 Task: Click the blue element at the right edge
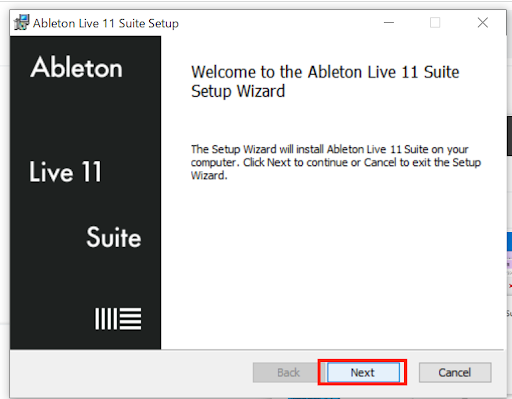(x=509, y=241)
